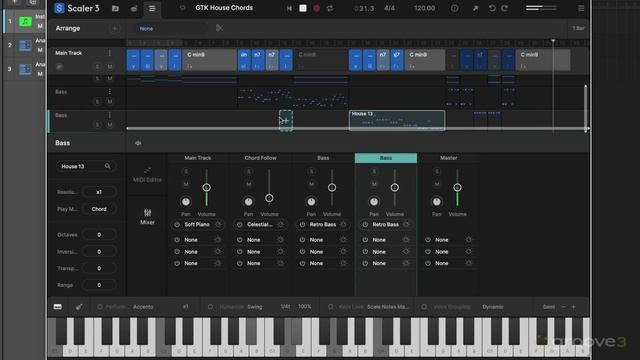The image size is (640, 360).
Task: Adjust the Chord Follow volume fader
Action: pyautogui.click(x=269, y=198)
